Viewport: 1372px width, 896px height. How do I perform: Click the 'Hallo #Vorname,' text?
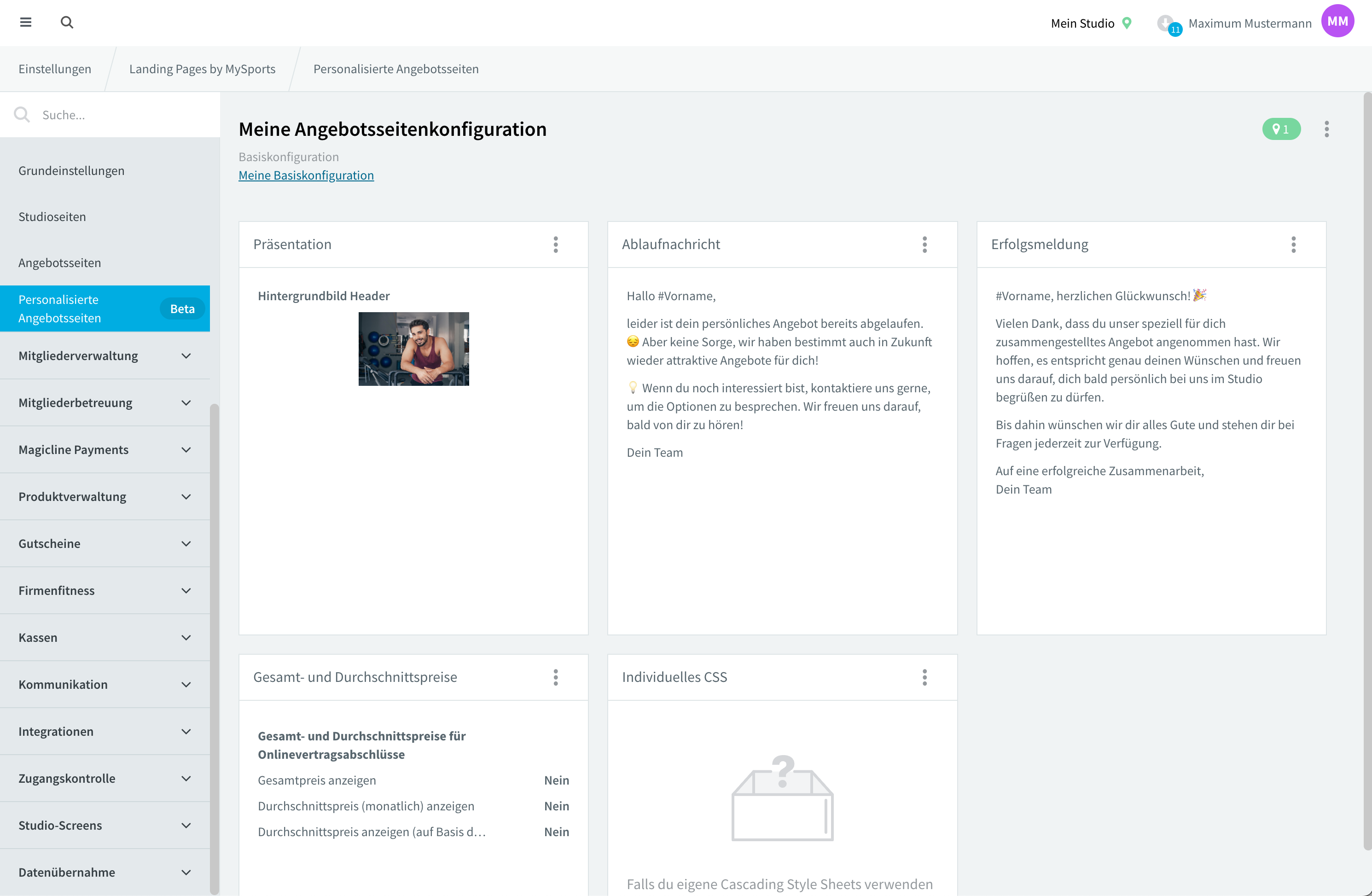point(671,297)
